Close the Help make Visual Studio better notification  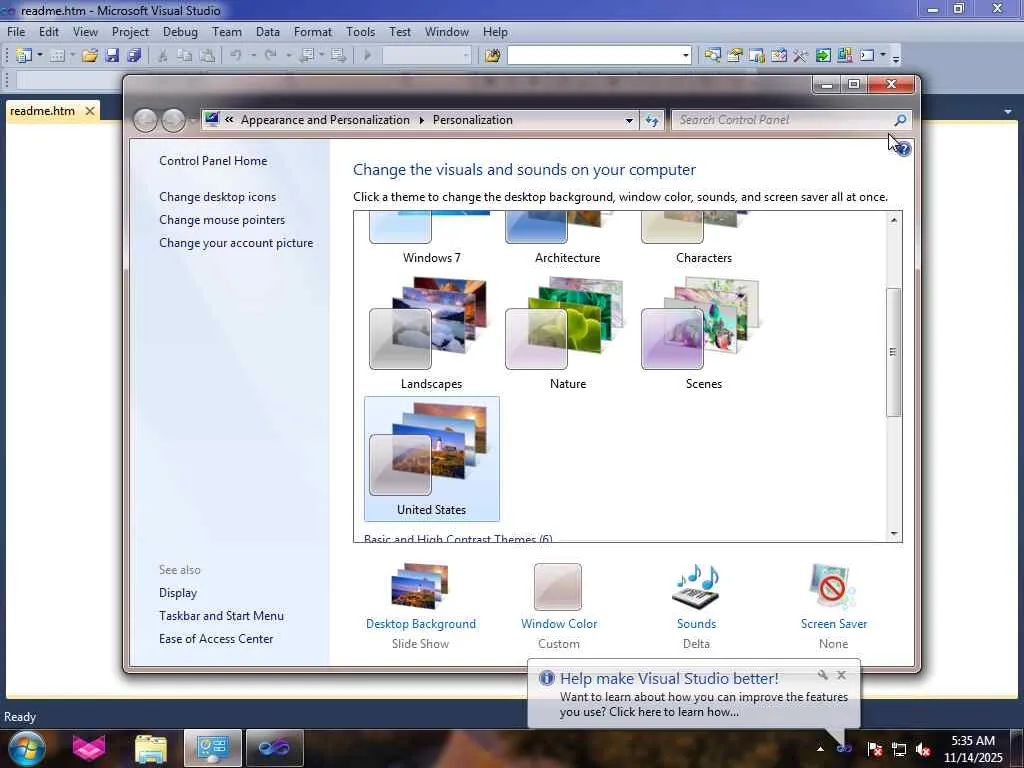(x=841, y=675)
